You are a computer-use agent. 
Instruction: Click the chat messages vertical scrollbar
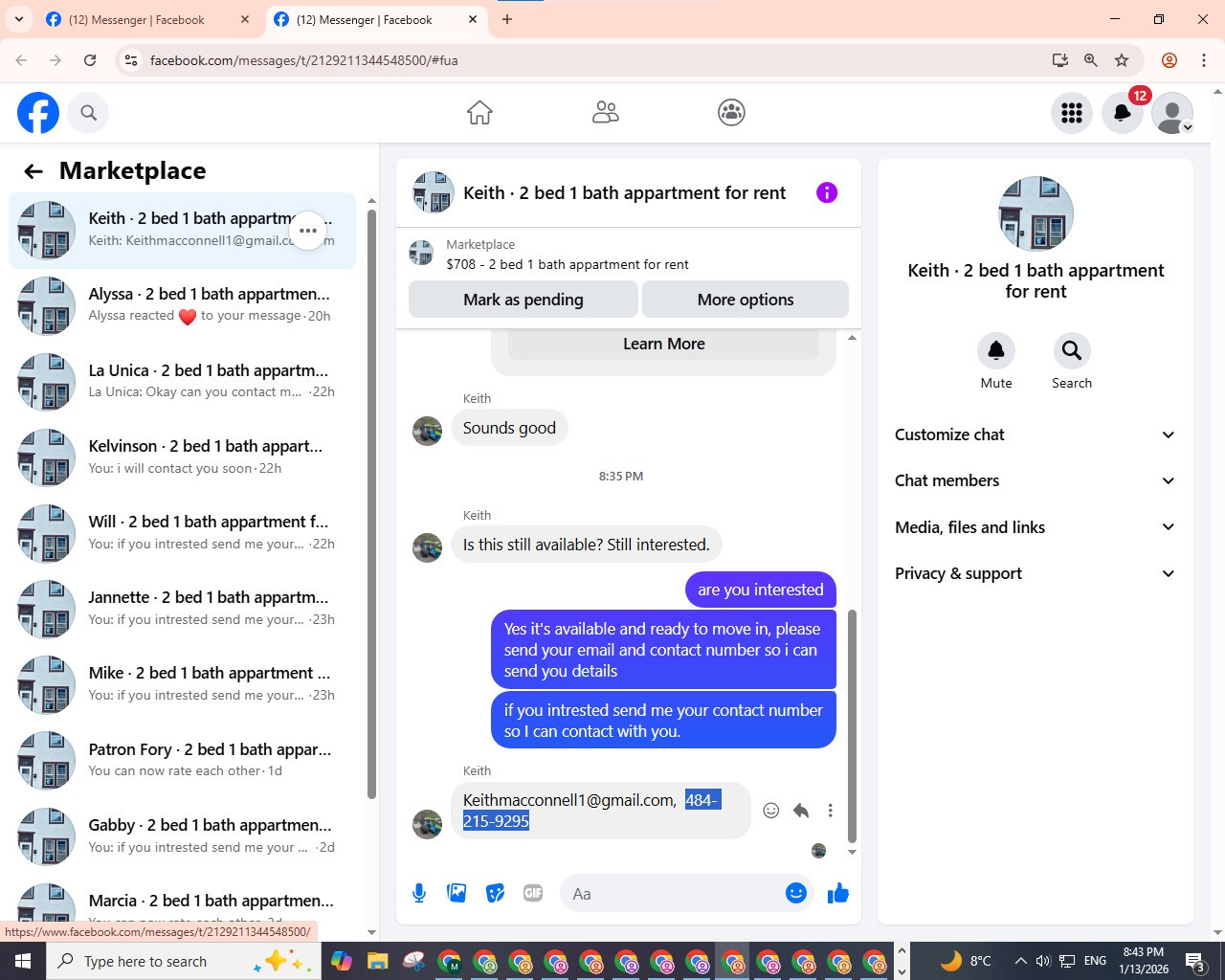pos(852,727)
